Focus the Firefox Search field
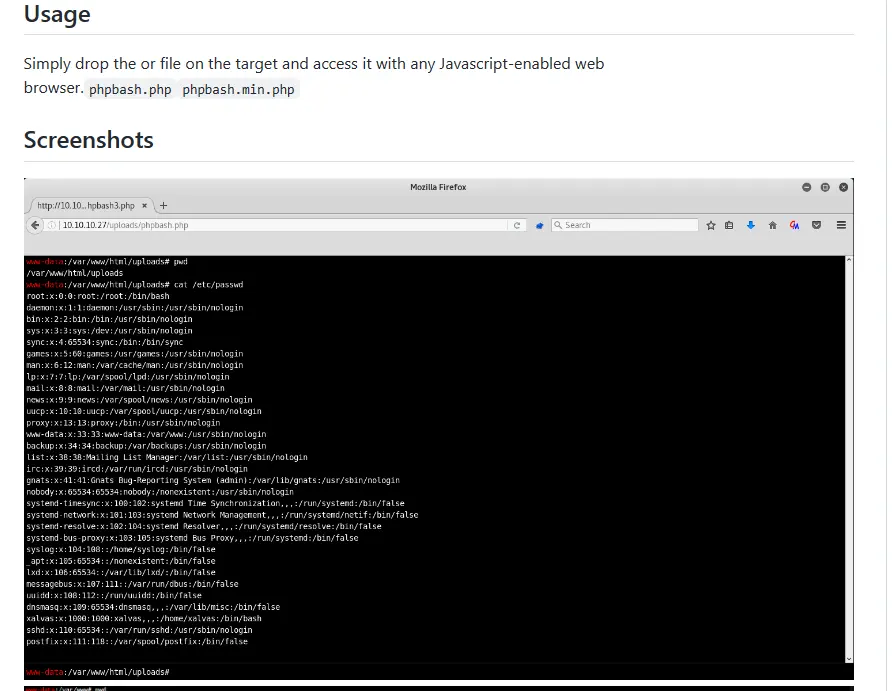 625,225
